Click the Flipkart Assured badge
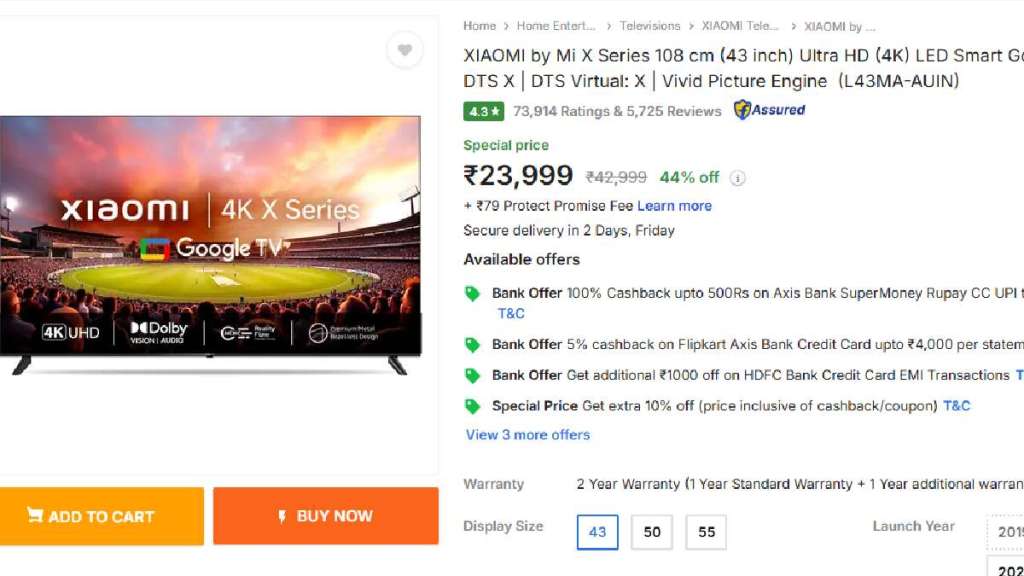Viewport: 1024px width, 576px height. [x=769, y=110]
